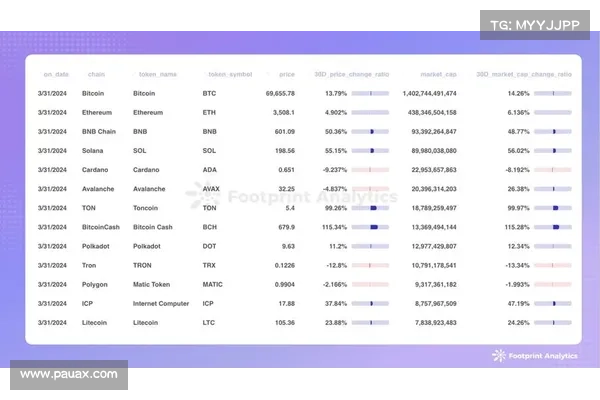The width and height of the screenshot is (600, 400).
Task: Select the Avalanche price 32.25
Action: (287, 189)
